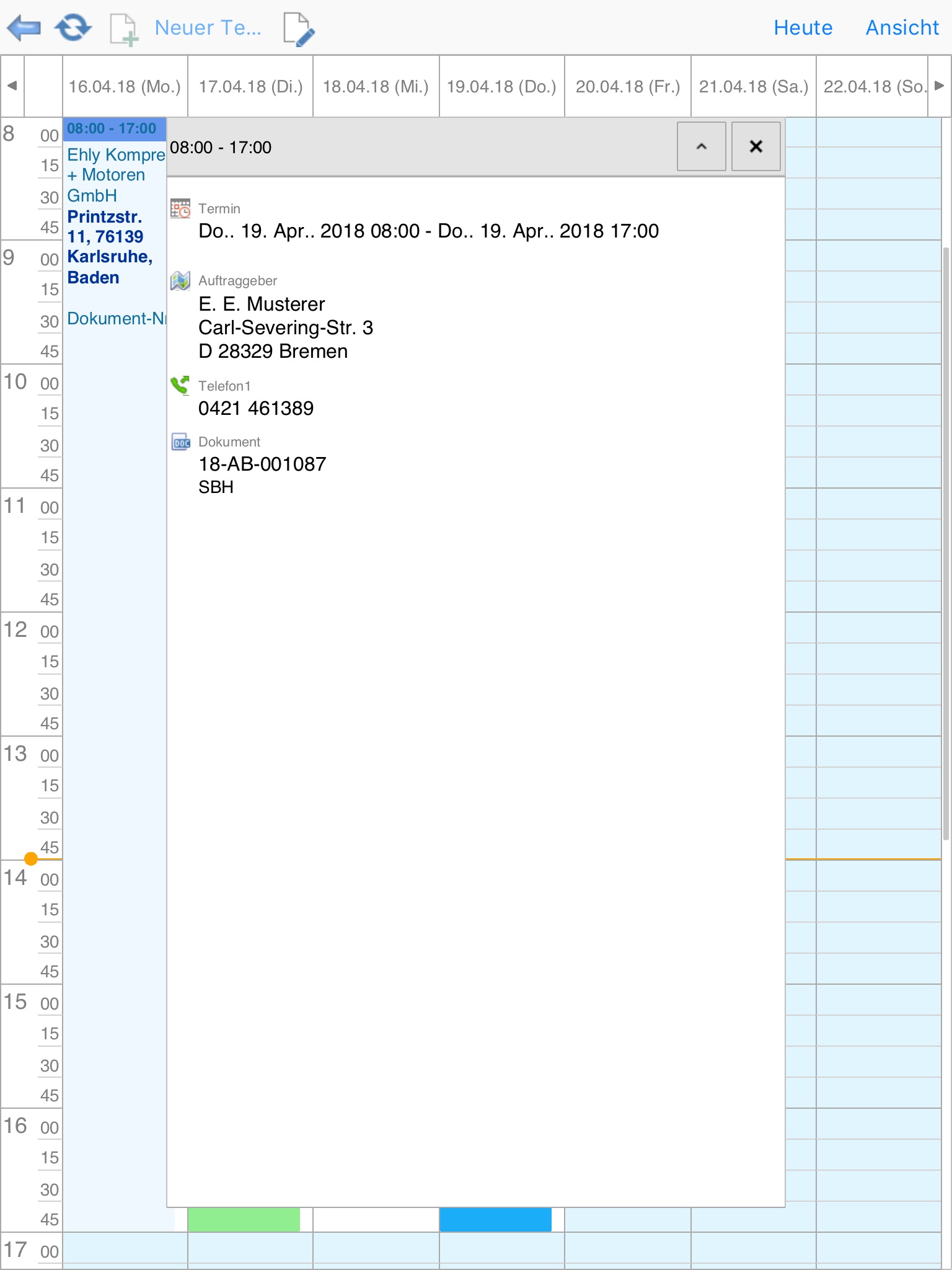Go to previous week arrow
The width and height of the screenshot is (952, 1270).
(x=12, y=86)
